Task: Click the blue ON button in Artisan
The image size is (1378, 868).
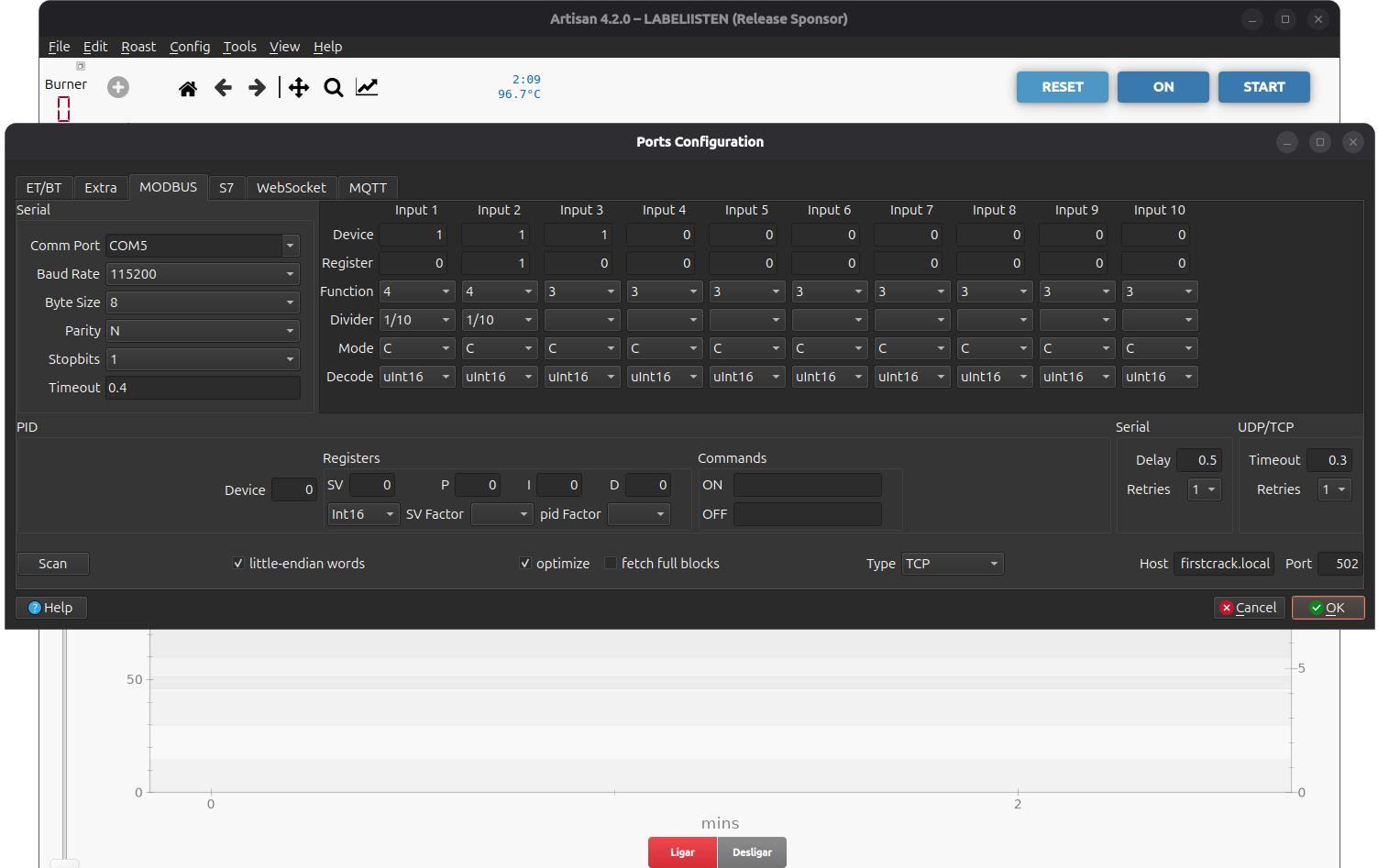Action: pos(1163,87)
